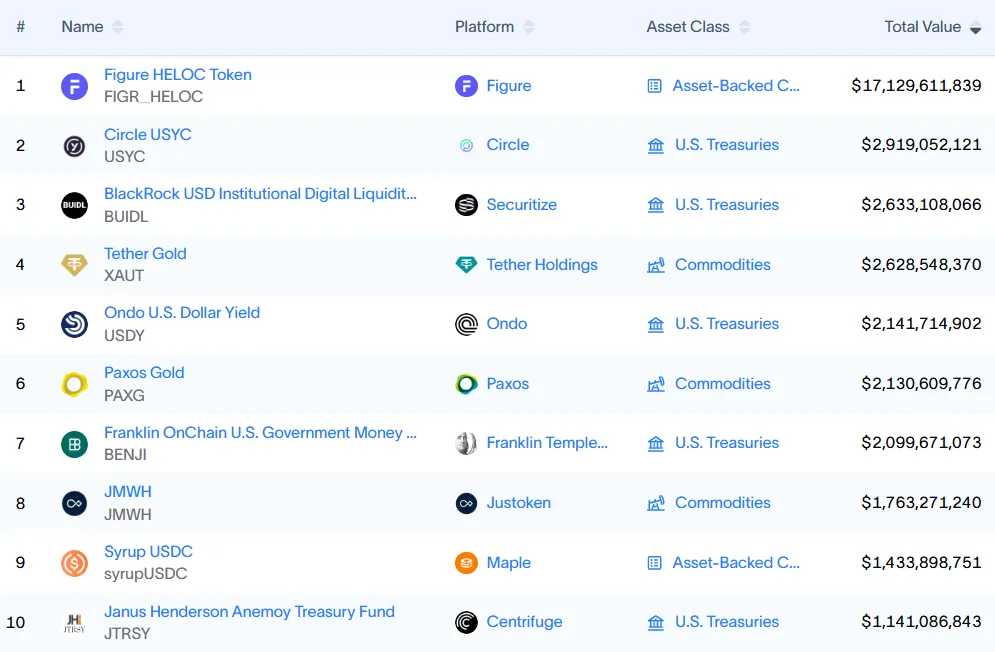The height and width of the screenshot is (652, 995).
Task: Open Franklin OnChain U.S. Government Money link
Action: click(x=260, y=433)
